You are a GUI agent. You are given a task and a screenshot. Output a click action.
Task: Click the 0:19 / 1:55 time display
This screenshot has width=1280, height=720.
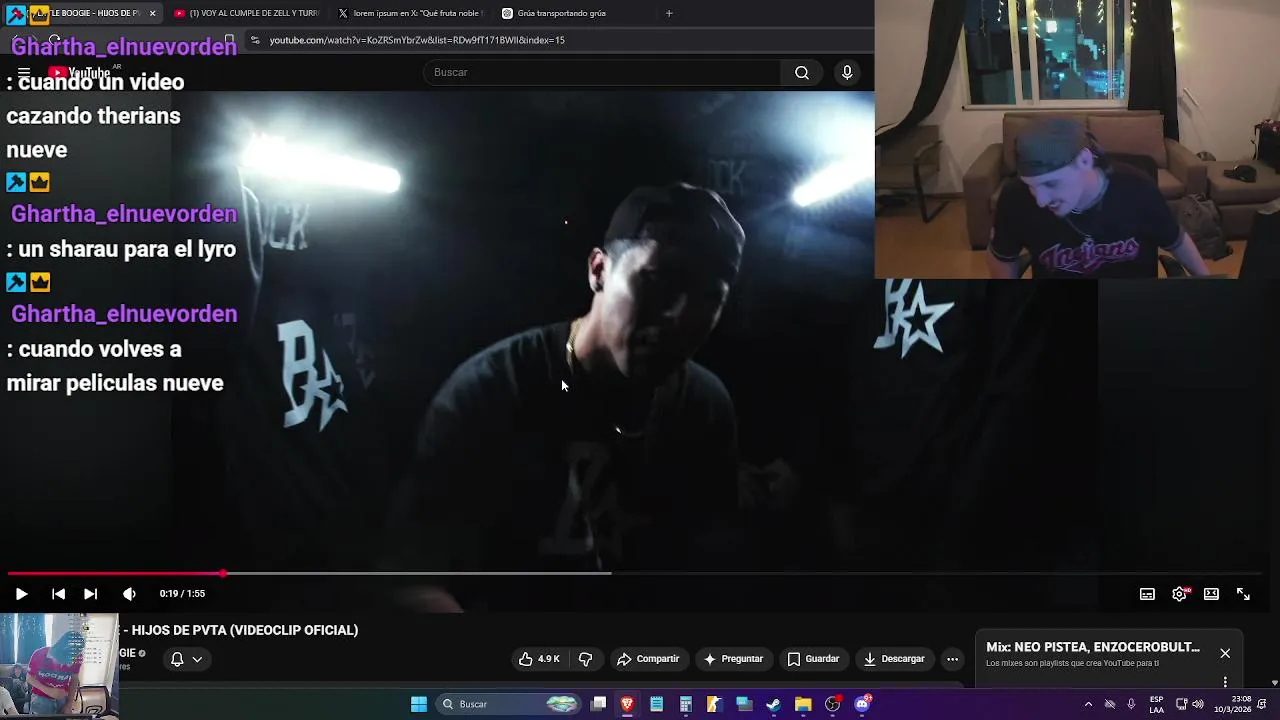click(x=182, y=594)
